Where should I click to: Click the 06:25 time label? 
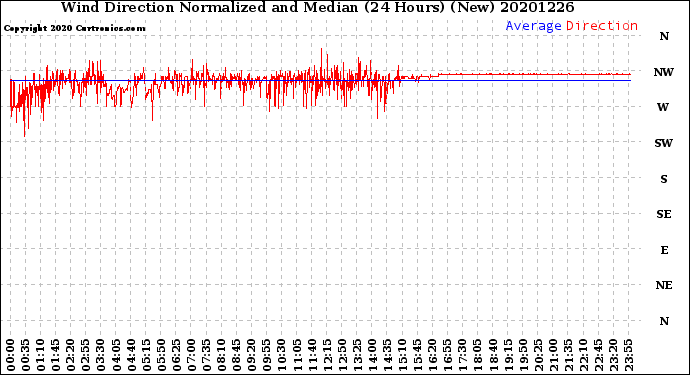(x=176, y=355)
